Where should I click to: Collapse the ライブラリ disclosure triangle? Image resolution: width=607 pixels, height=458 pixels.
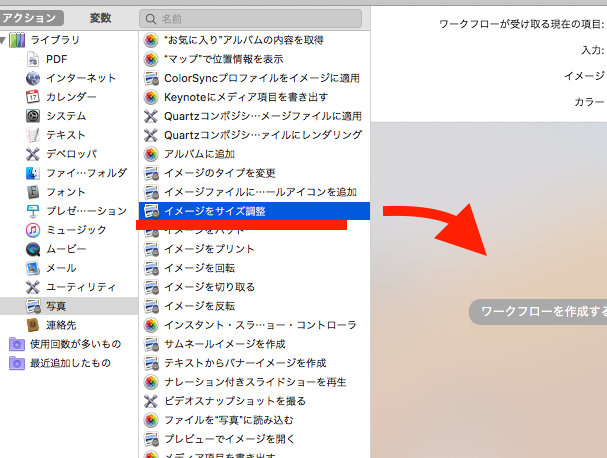pos(3,40)
